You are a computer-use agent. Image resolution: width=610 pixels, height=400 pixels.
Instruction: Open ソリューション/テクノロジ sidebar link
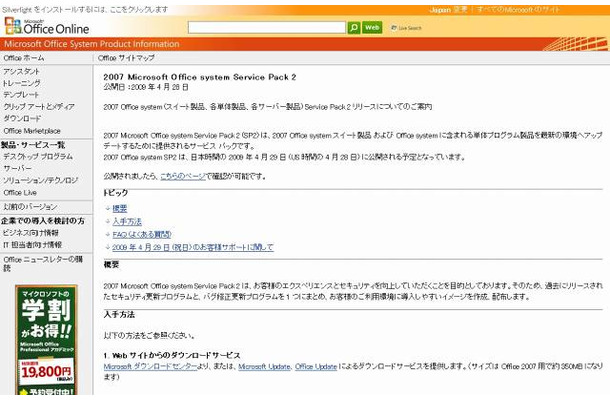[40, 181]
